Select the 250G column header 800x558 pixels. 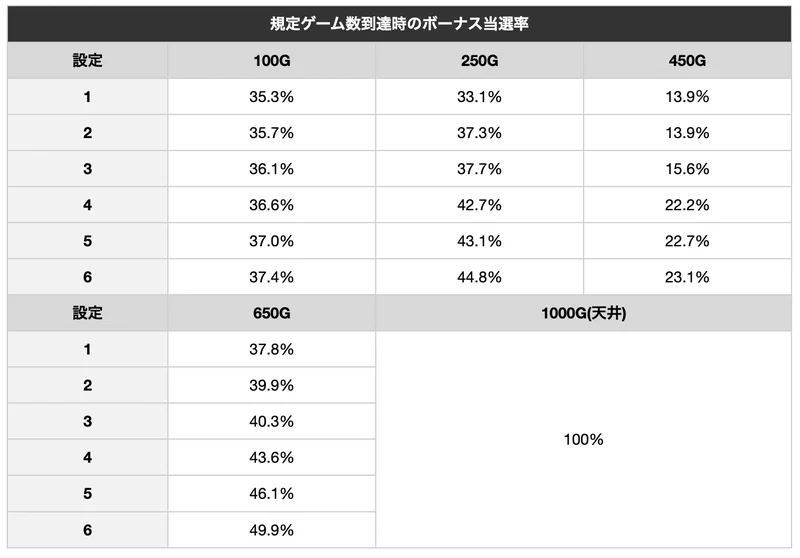click(480, 61)
